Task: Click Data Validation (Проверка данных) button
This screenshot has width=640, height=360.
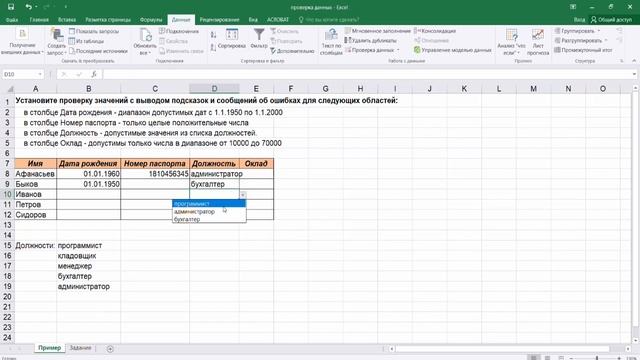Action: pos(370,50)
